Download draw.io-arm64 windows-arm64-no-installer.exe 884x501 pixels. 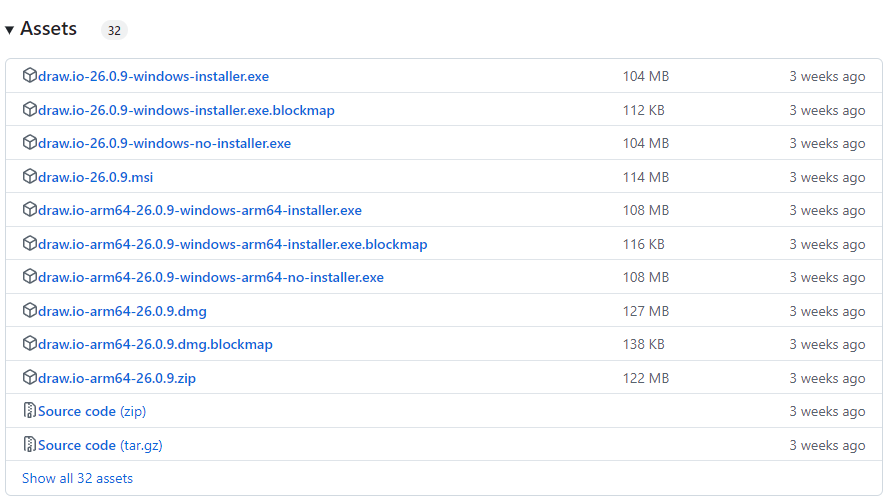tap(211, 277)
